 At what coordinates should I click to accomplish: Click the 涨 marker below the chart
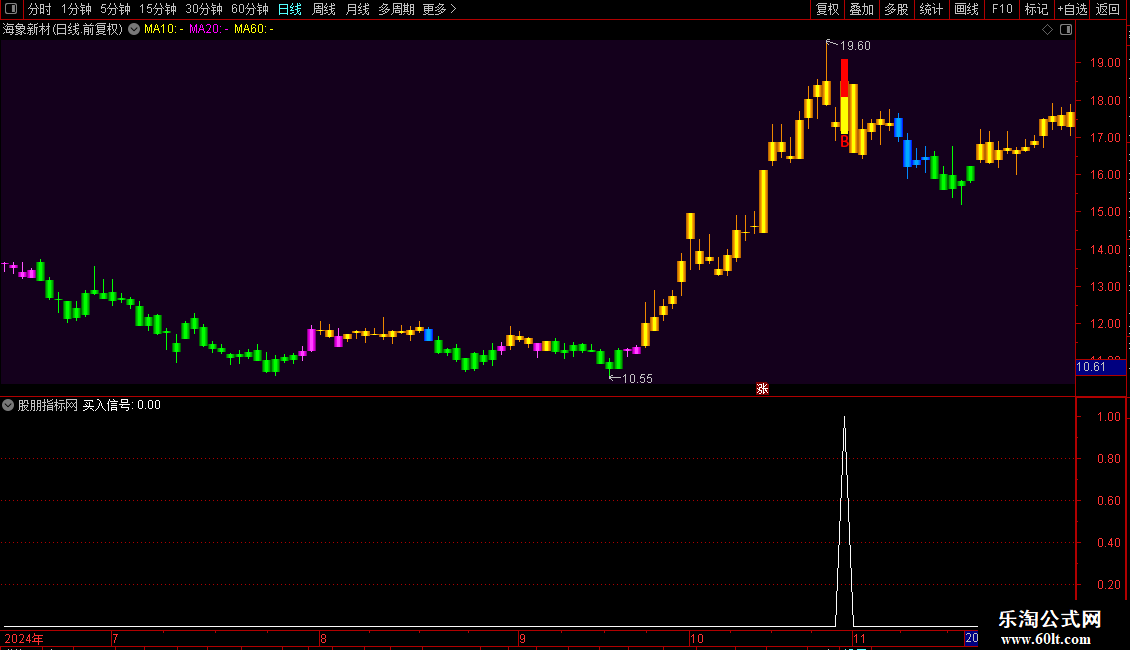762,389
